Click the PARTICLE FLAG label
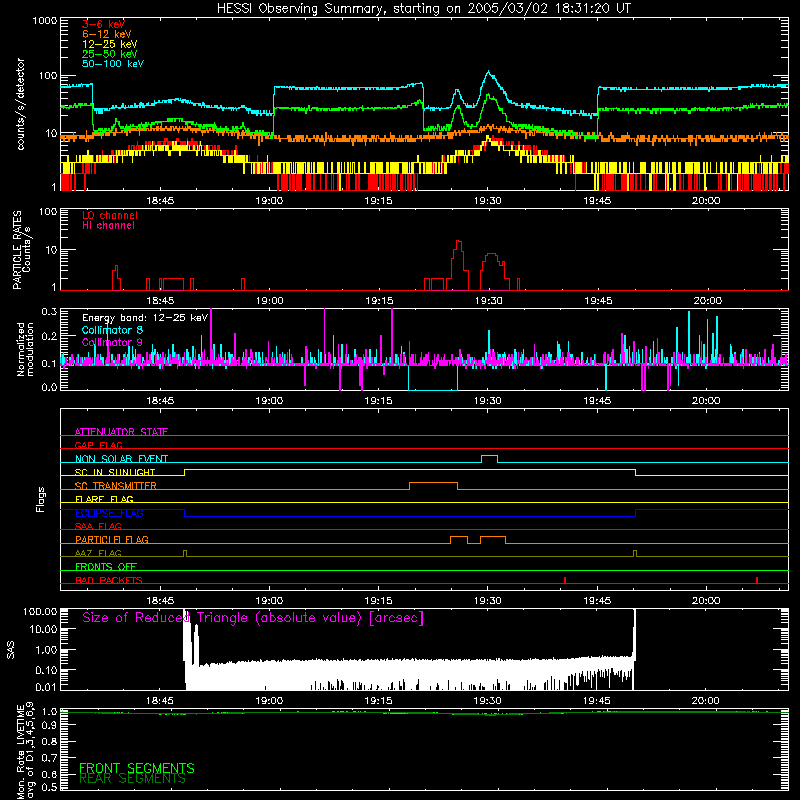The width and height of the screenshot is (800, 800). pos(112,539)
